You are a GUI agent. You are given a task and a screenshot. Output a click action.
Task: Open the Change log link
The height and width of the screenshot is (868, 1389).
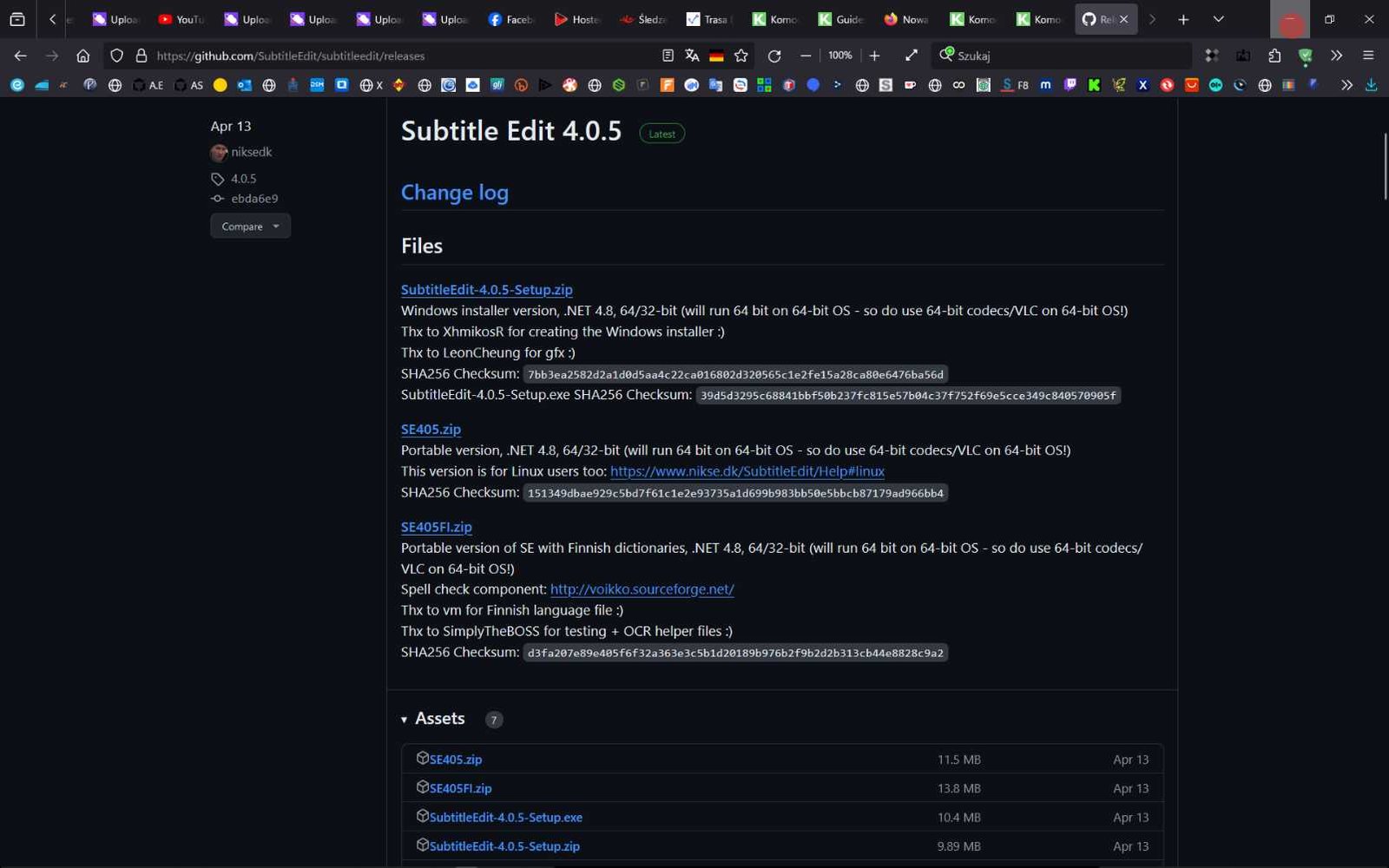coord(454,193)
